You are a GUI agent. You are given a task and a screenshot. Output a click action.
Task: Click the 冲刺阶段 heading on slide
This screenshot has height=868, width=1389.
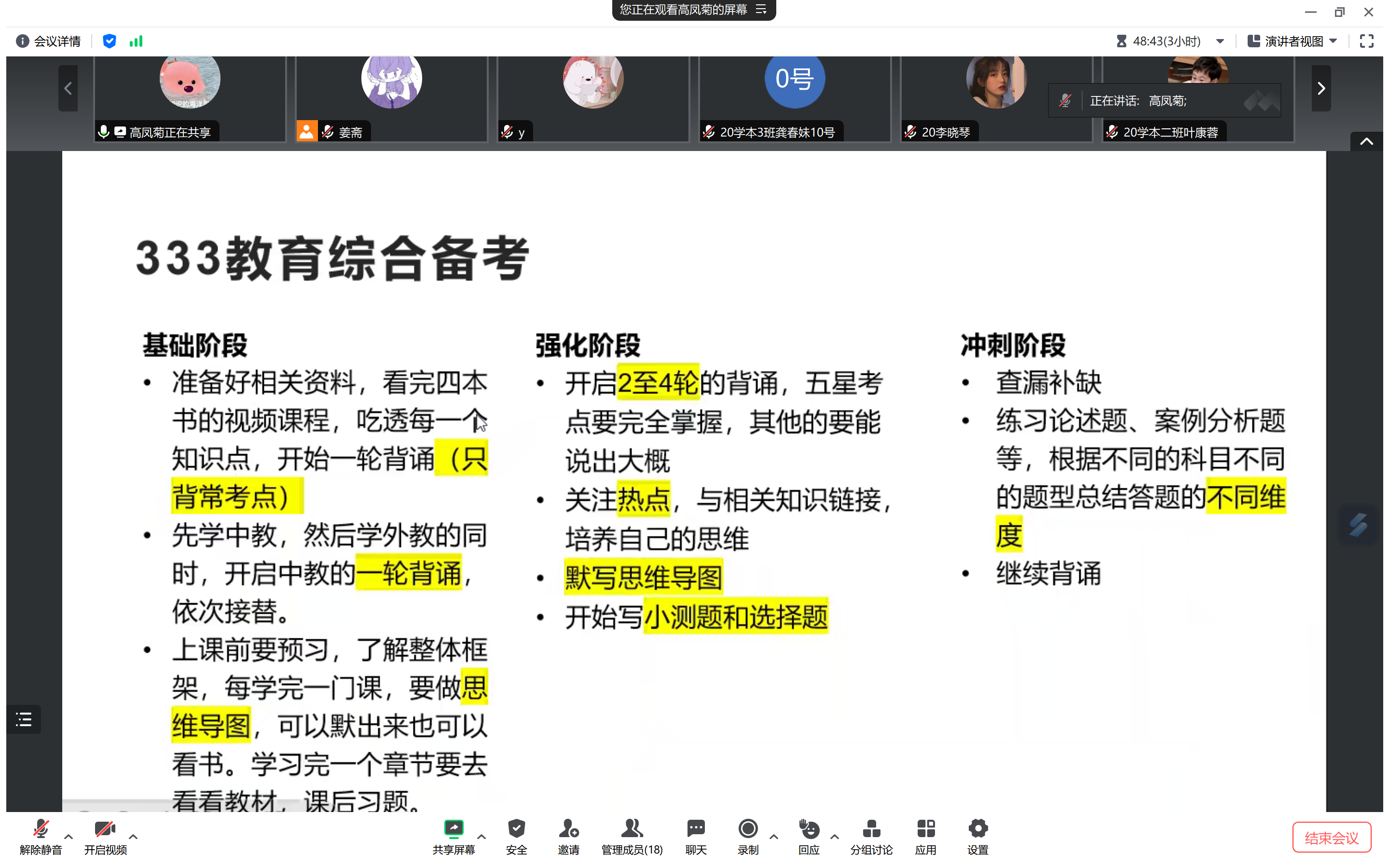point(1013,345)
